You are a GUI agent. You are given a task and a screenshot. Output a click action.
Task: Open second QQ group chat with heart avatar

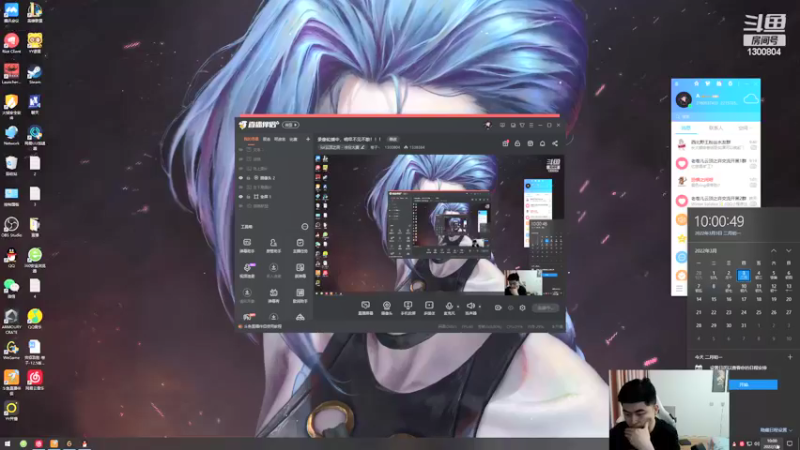click(716, 163)
